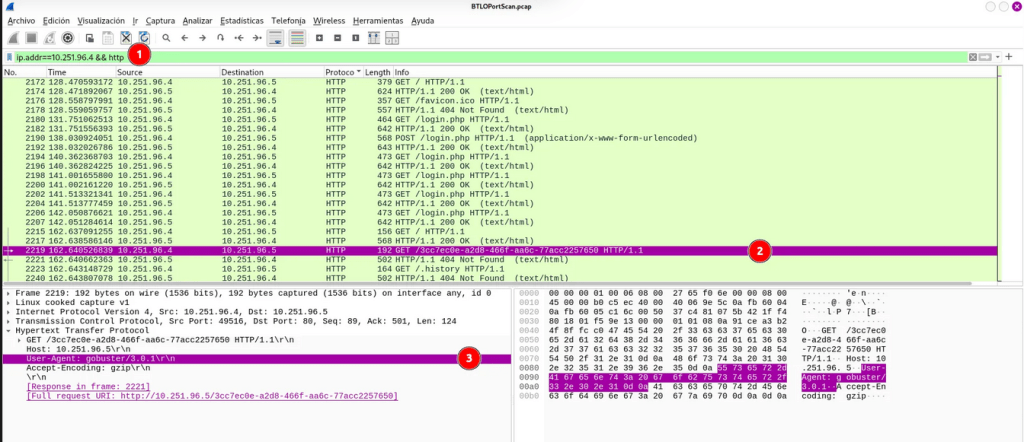
Task: Go to previous packet arrow icon
Action: pyautogui.click(x=186, y=37)
